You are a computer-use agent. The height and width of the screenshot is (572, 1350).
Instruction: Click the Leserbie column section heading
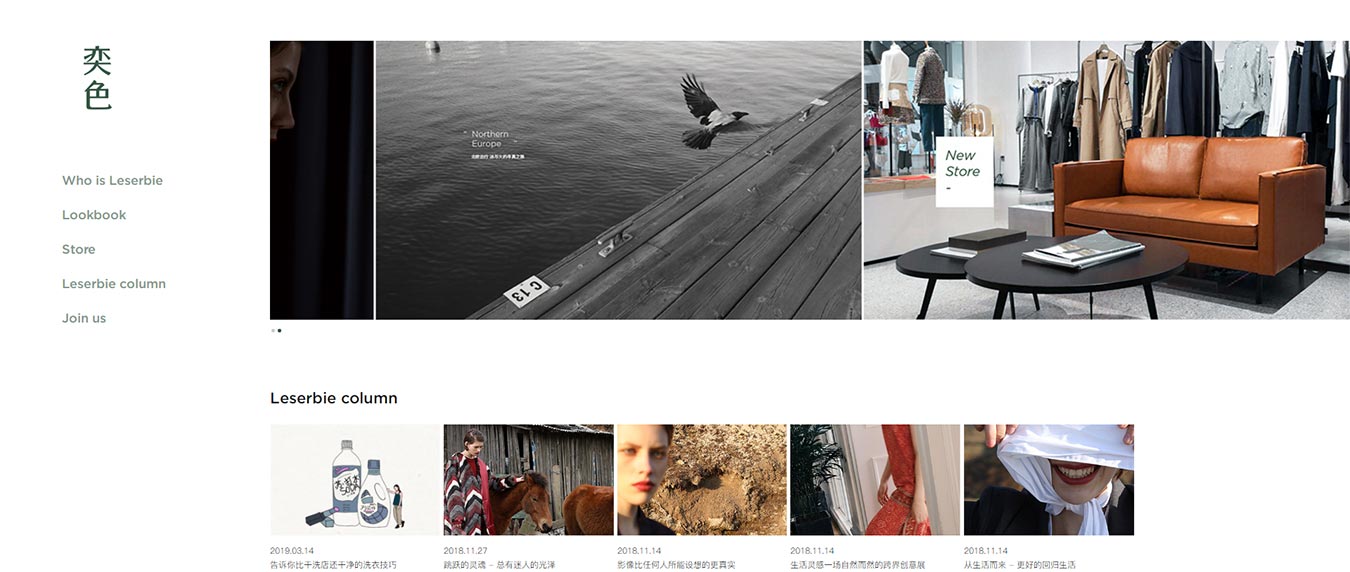coord(334,398)
